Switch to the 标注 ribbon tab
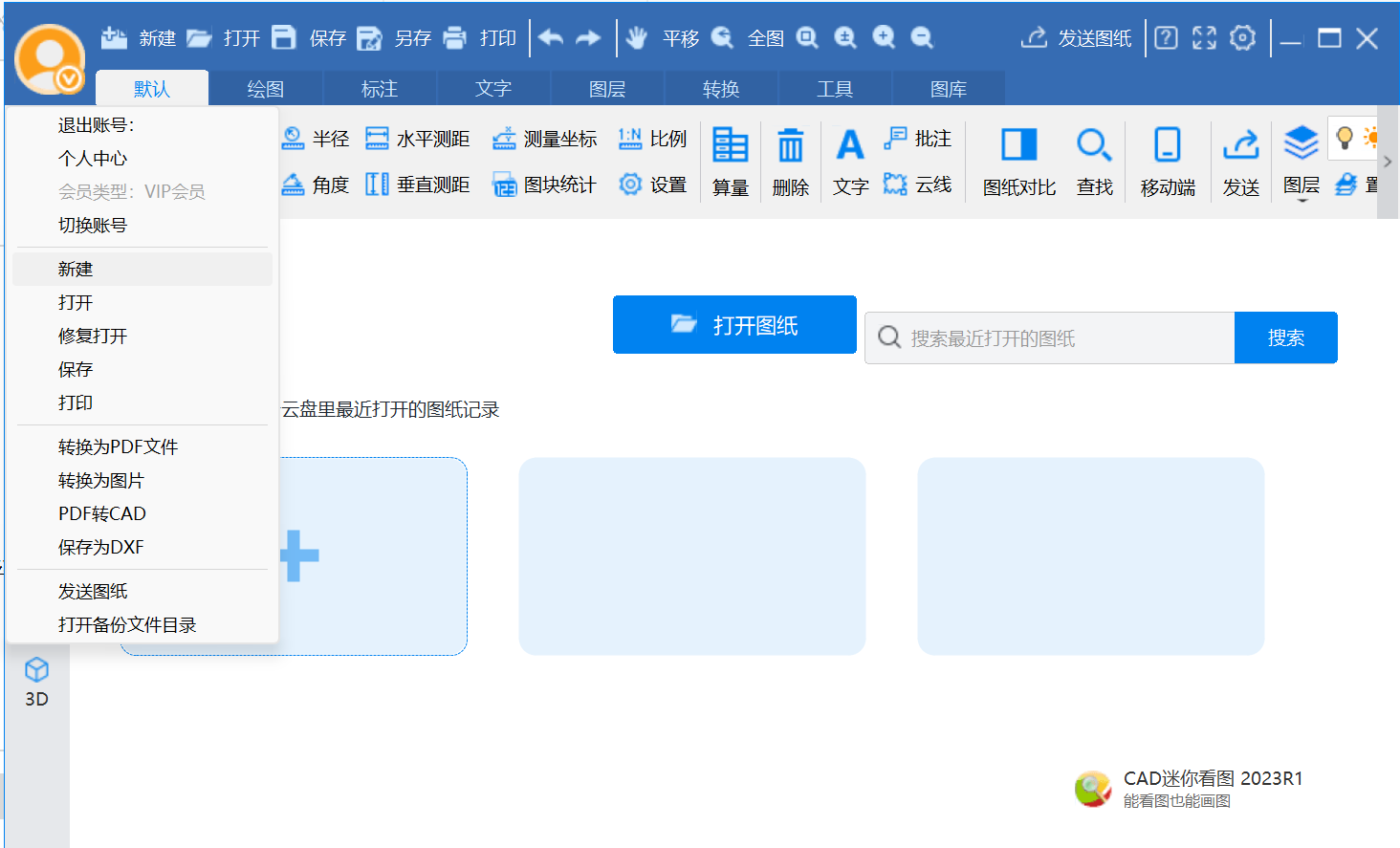1400x848 pixels. click(380, 89)
